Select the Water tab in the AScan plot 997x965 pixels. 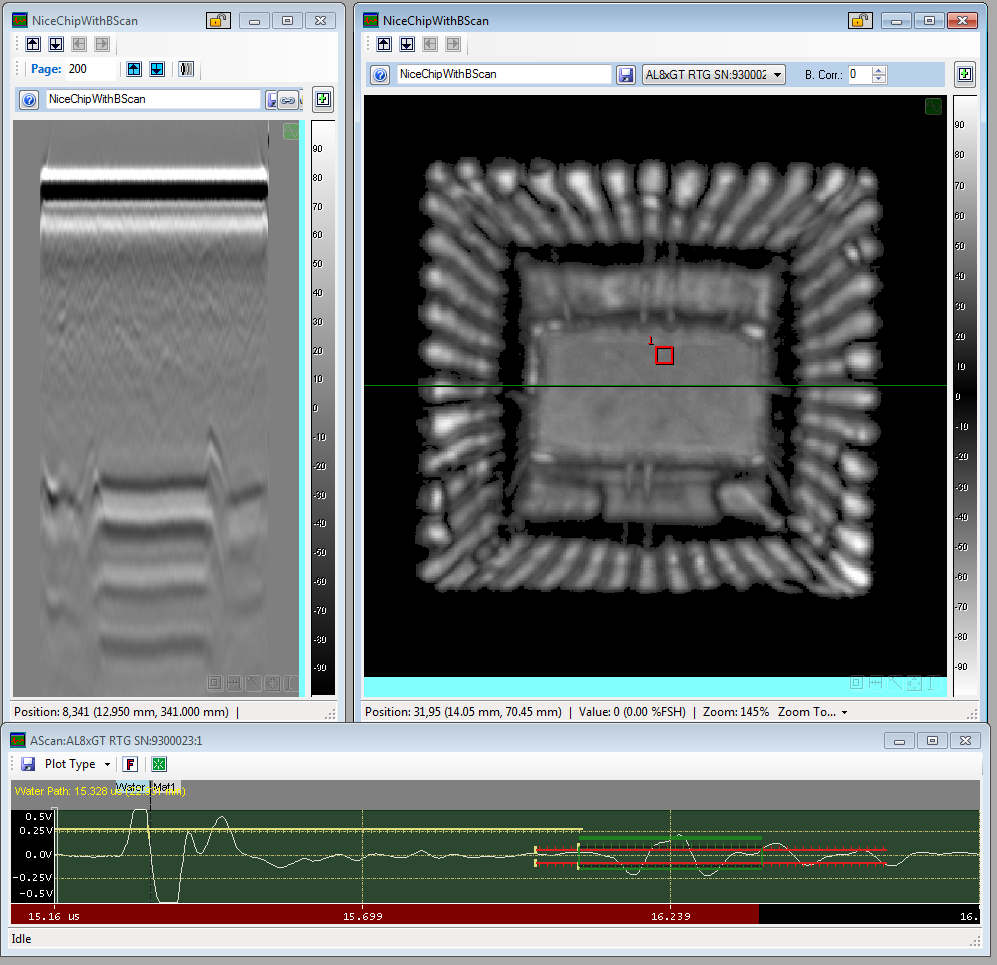tap(131, 788)
